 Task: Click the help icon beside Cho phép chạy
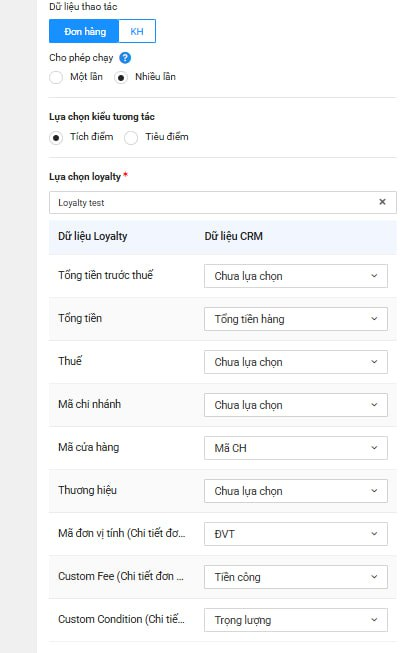point(125,57)
